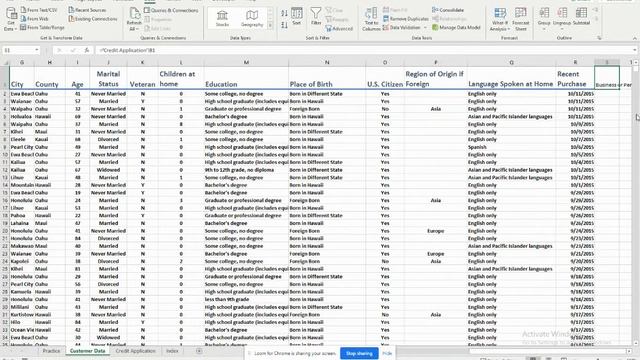Launch Text to Columns wizard
The width and height of the screenshot is (640, 360).
pos(371,19)
